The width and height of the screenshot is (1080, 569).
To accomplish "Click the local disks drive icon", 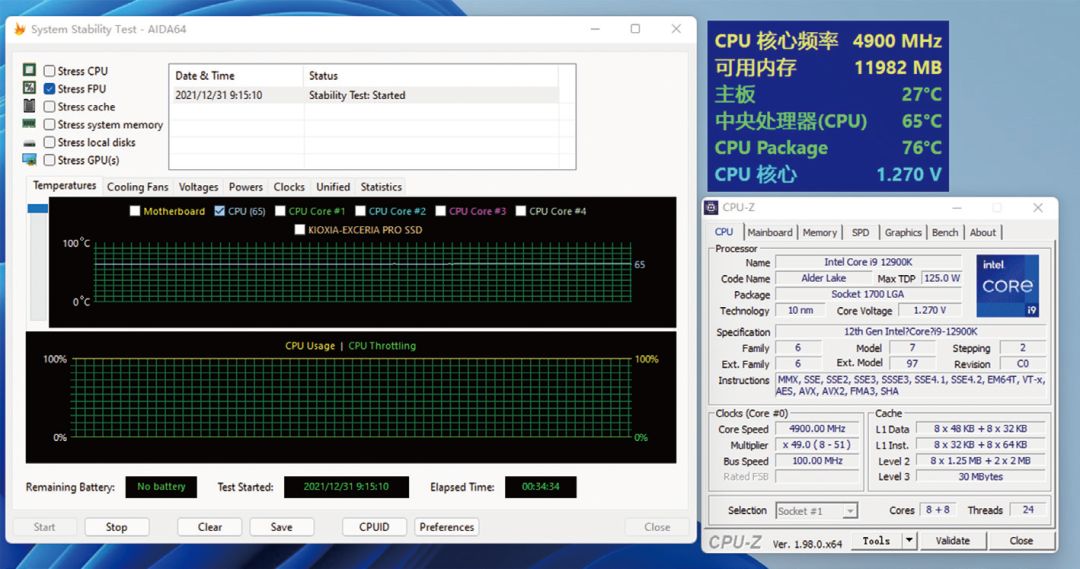I will coord(29,143).
